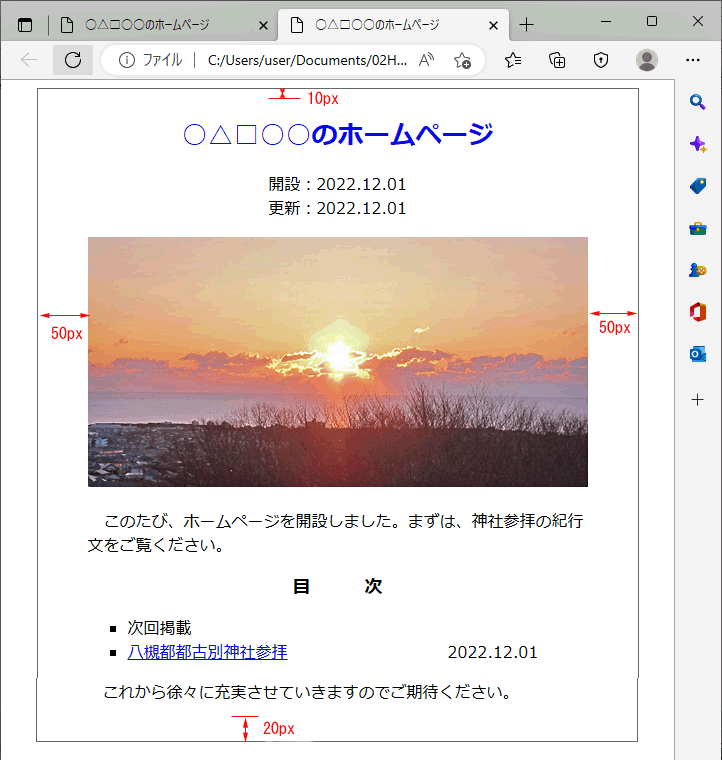Reload the page with refresh button
This screenshot has height=760, width=722.
[73, 60]
